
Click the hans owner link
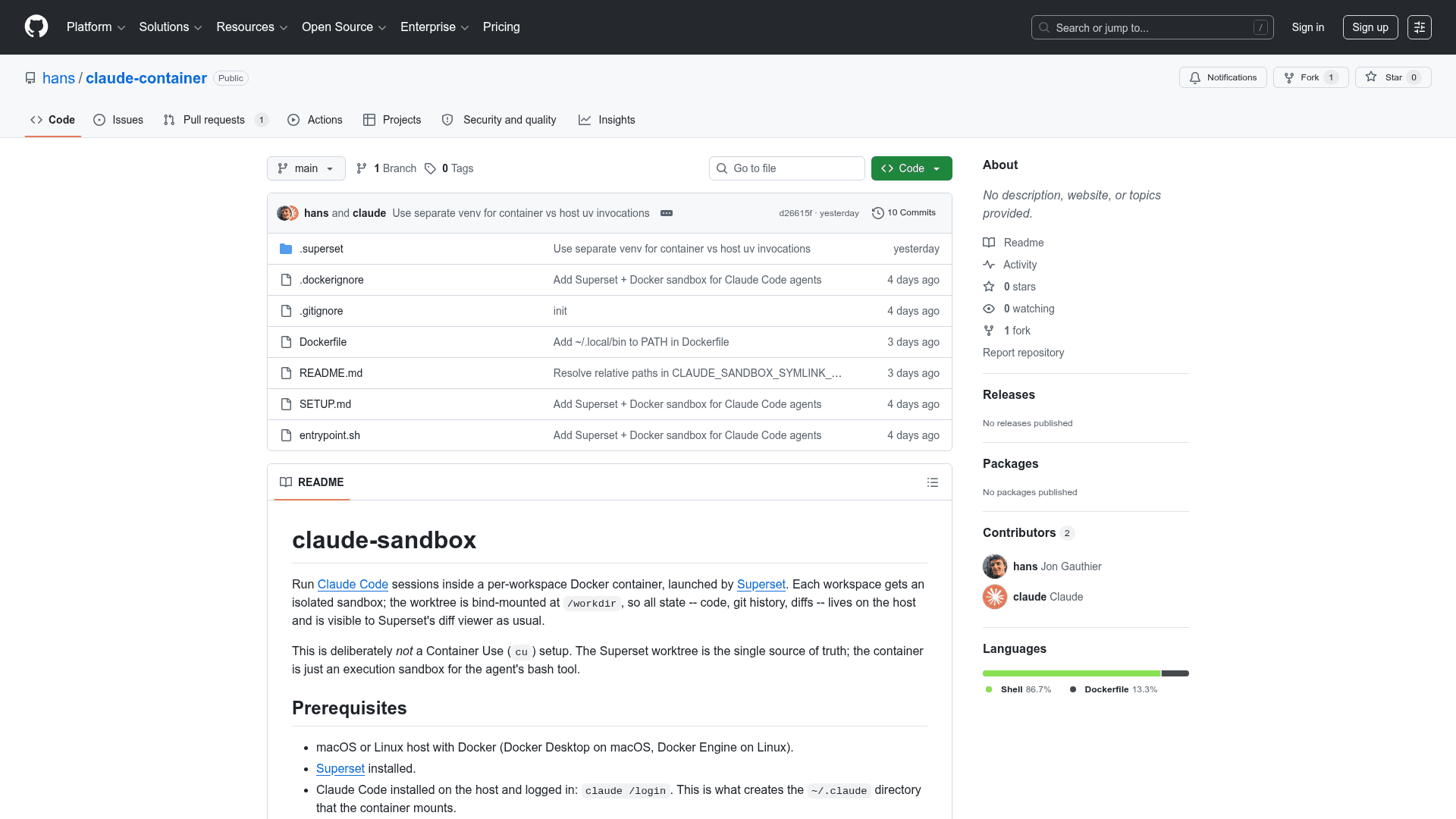pos(58,78)
